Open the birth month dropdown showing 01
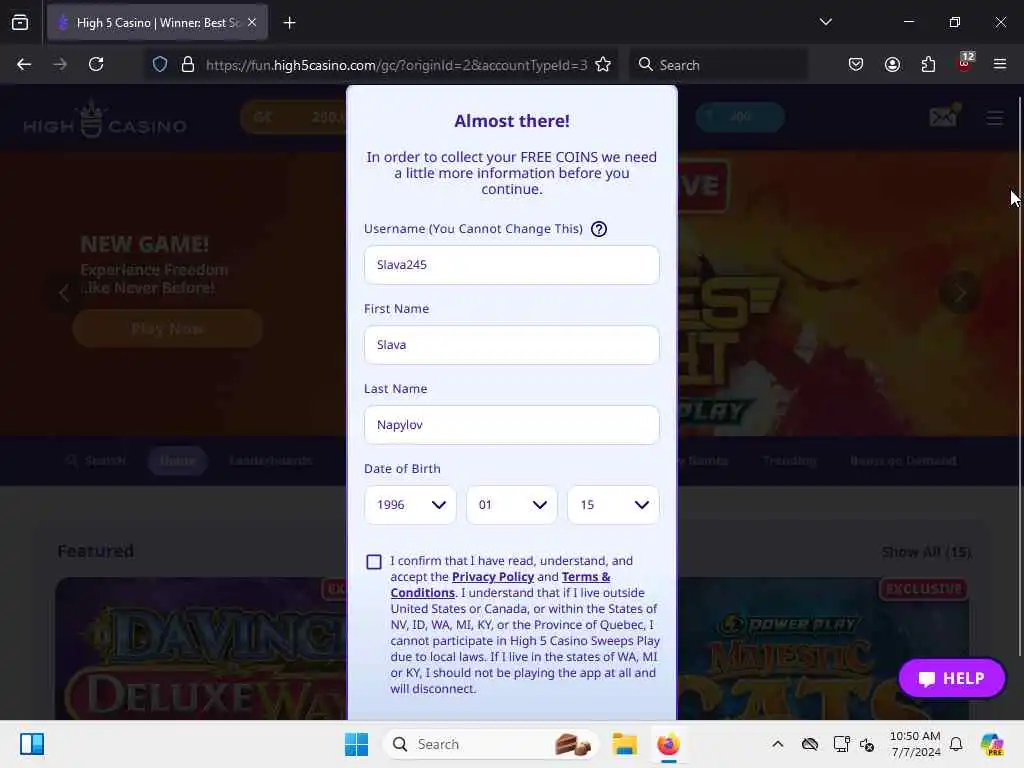The height and width of the screenshot is (768, 1024). 511,505
